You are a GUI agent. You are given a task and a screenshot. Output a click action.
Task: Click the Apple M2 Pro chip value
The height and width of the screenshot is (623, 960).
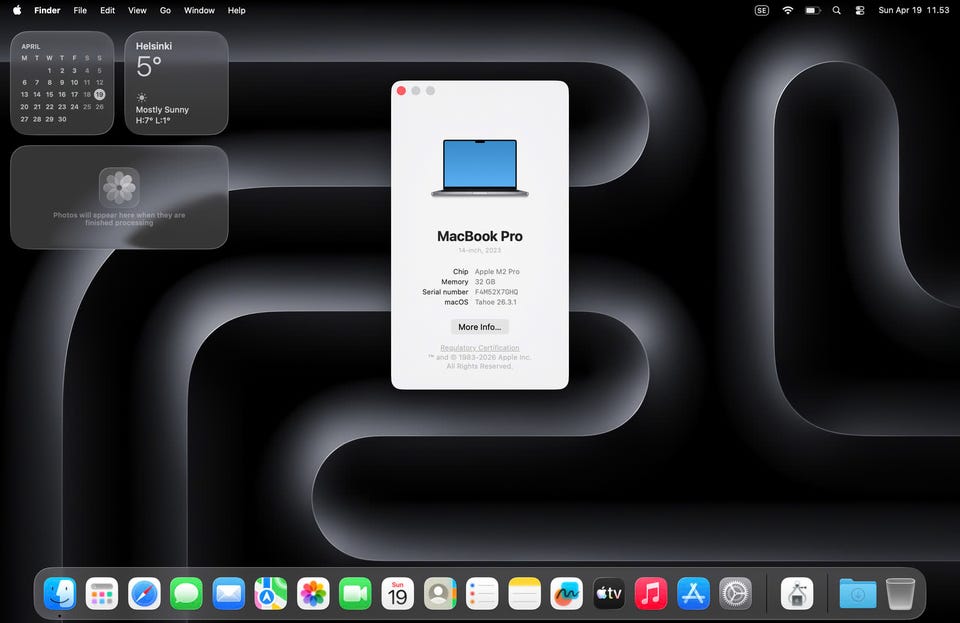click(497, 272)
